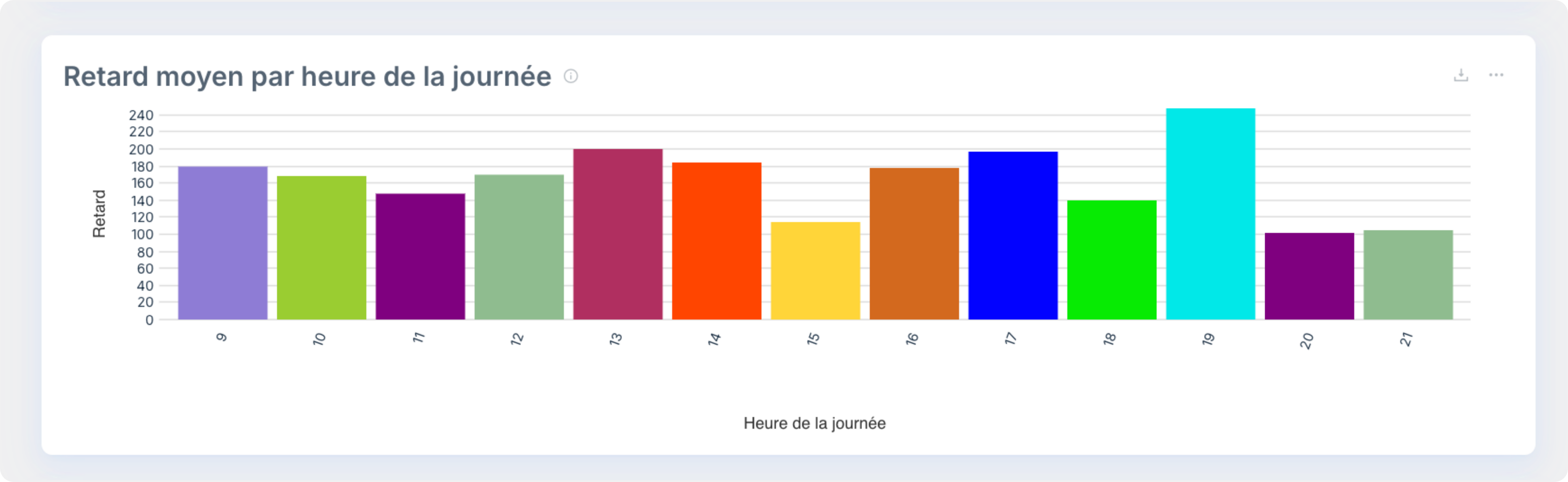Click the sage green bar for hour 21
The width and height of the screenshot is (1568, 482).
(x=1408, y=275)
